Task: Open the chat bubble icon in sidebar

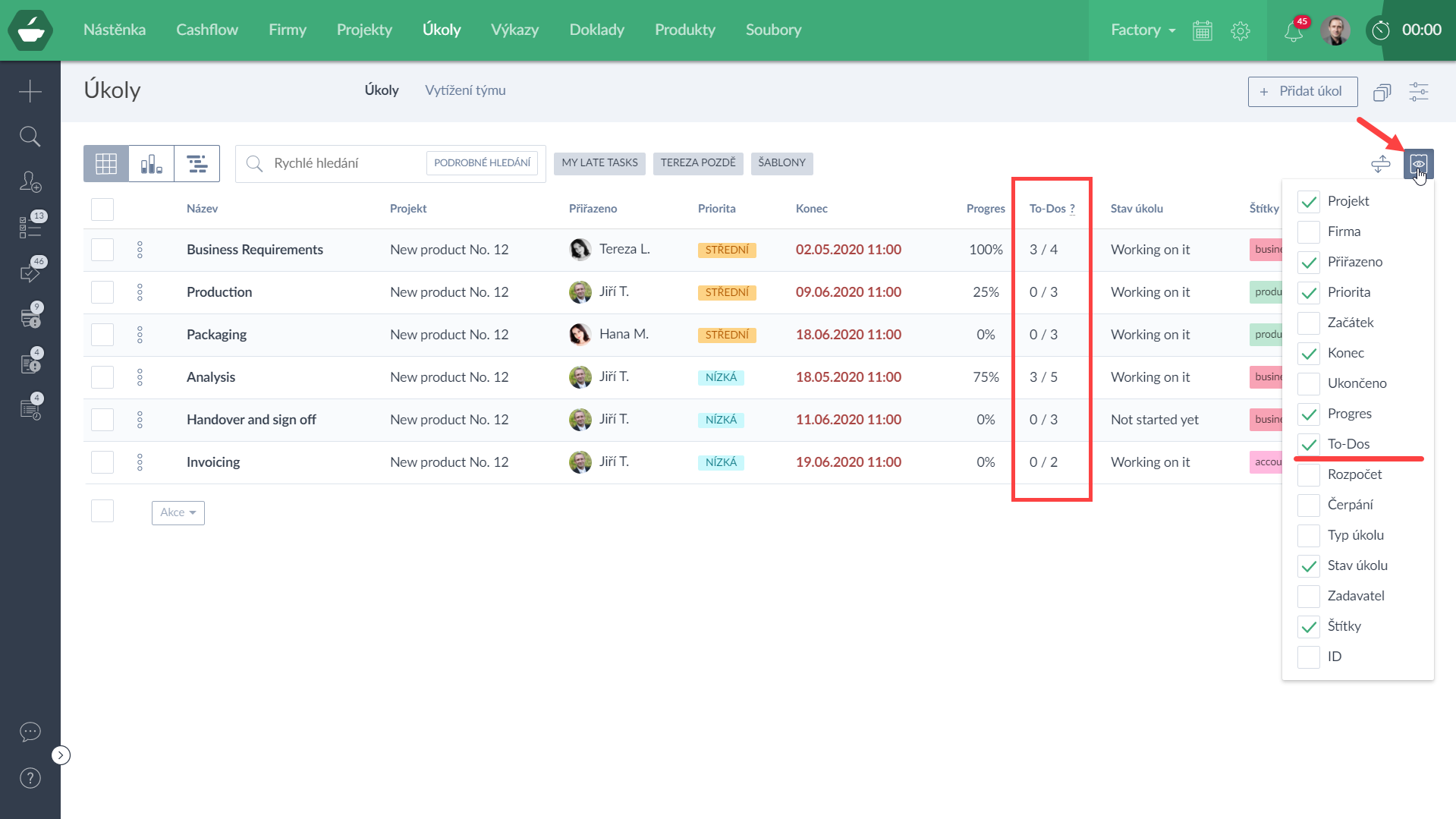Action: point(30,732)
